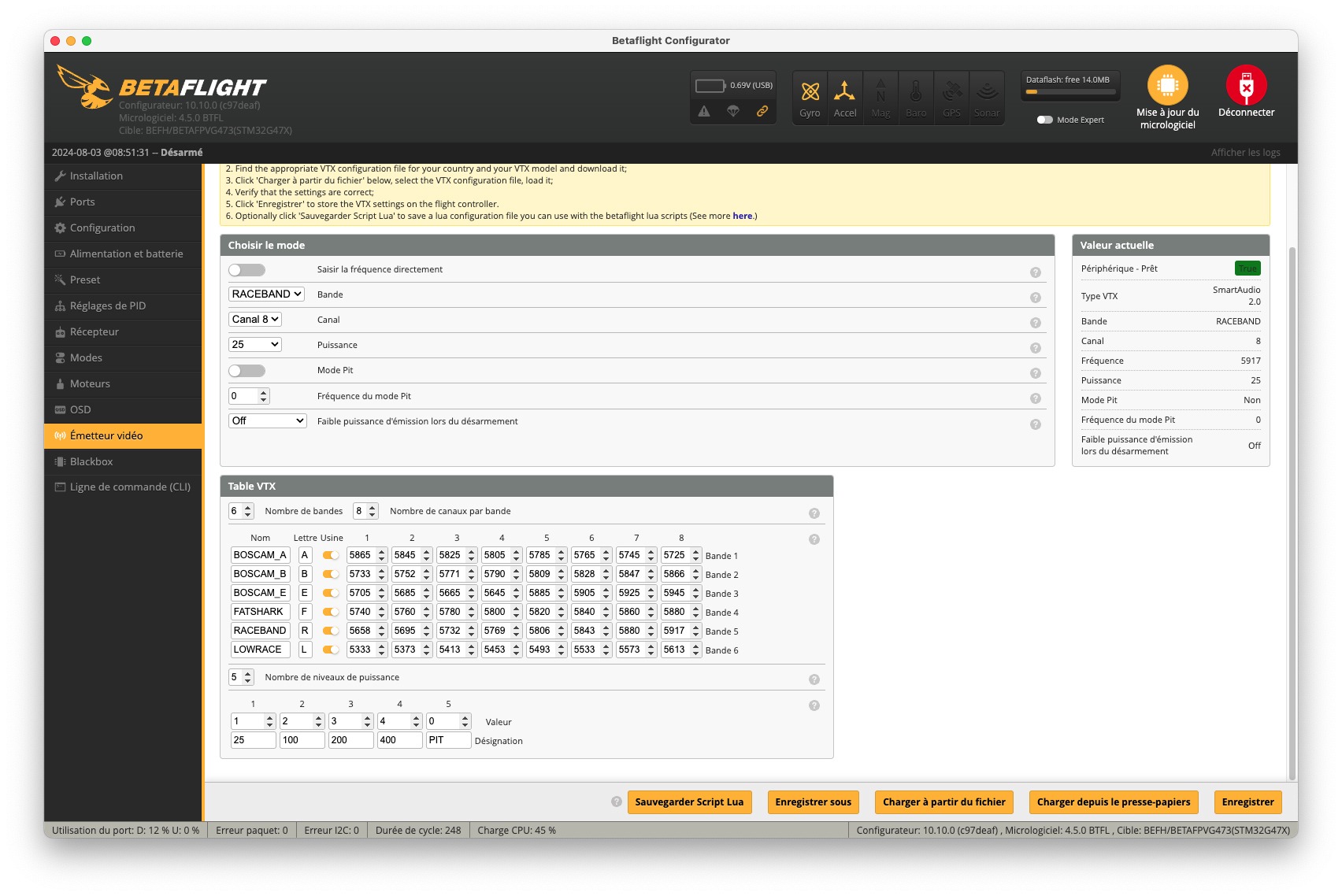
Task: Click the warning triangle status icon
Action: point(704,111)
